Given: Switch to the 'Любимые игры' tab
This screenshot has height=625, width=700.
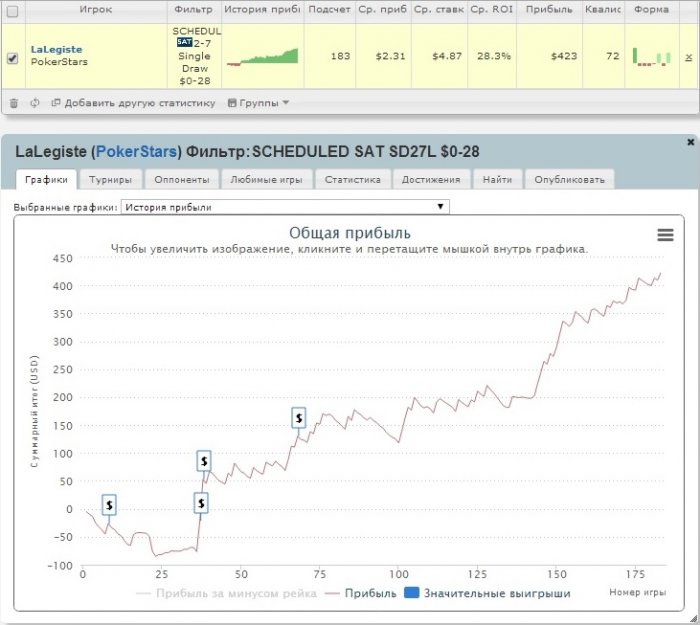Looking at the screenshot, I should point(267,179).
